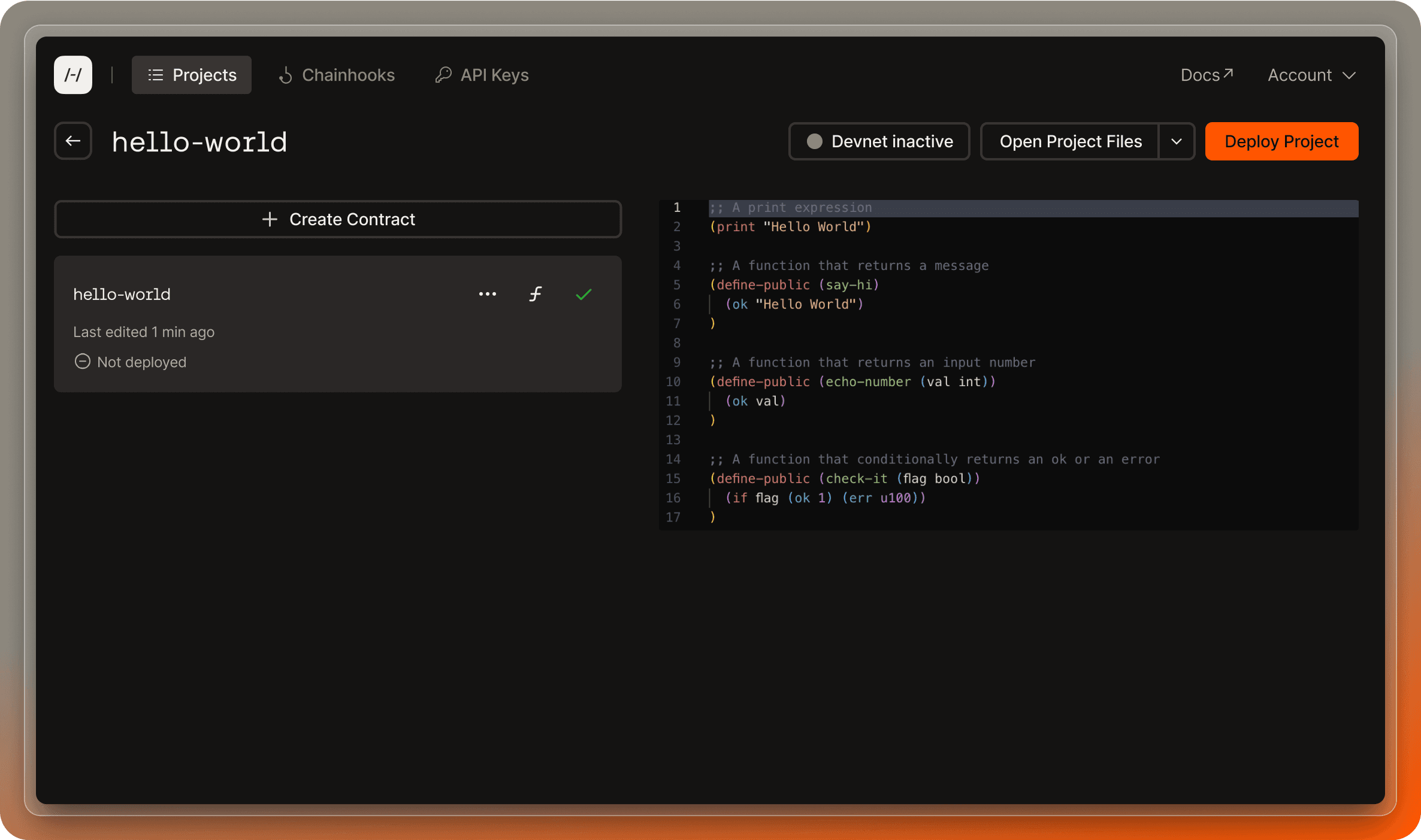Click comment "A function that returns an input number"

[x=872, y=363]
